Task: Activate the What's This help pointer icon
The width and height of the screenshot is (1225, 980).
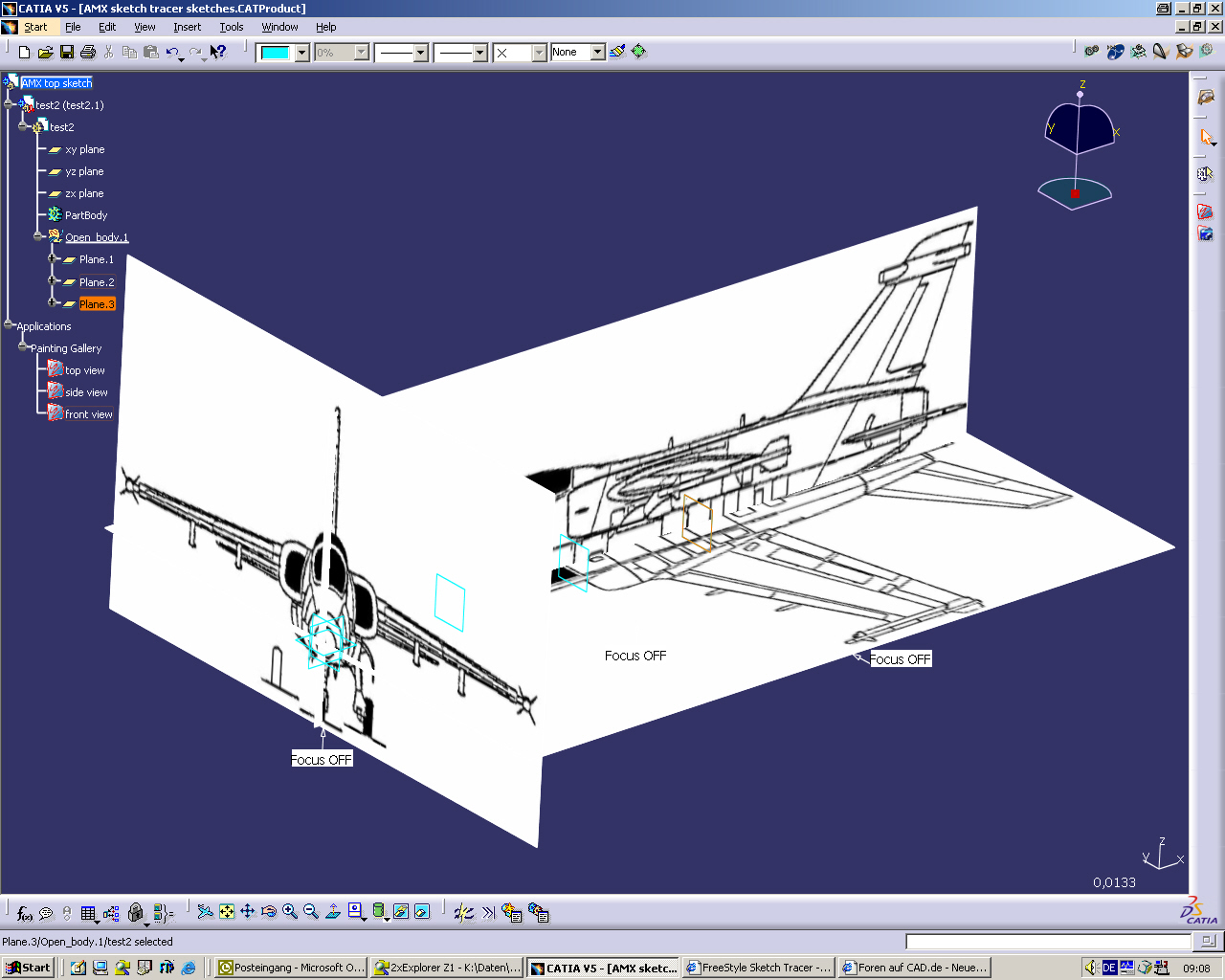Action: pos(219,52)
